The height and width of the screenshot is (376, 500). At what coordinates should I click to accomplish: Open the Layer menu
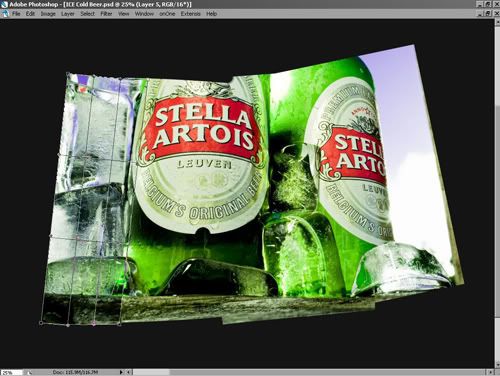[68, 14]
